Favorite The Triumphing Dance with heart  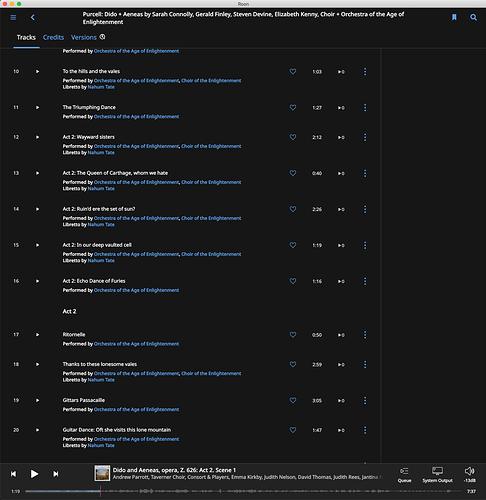click(x=293, y=107)
